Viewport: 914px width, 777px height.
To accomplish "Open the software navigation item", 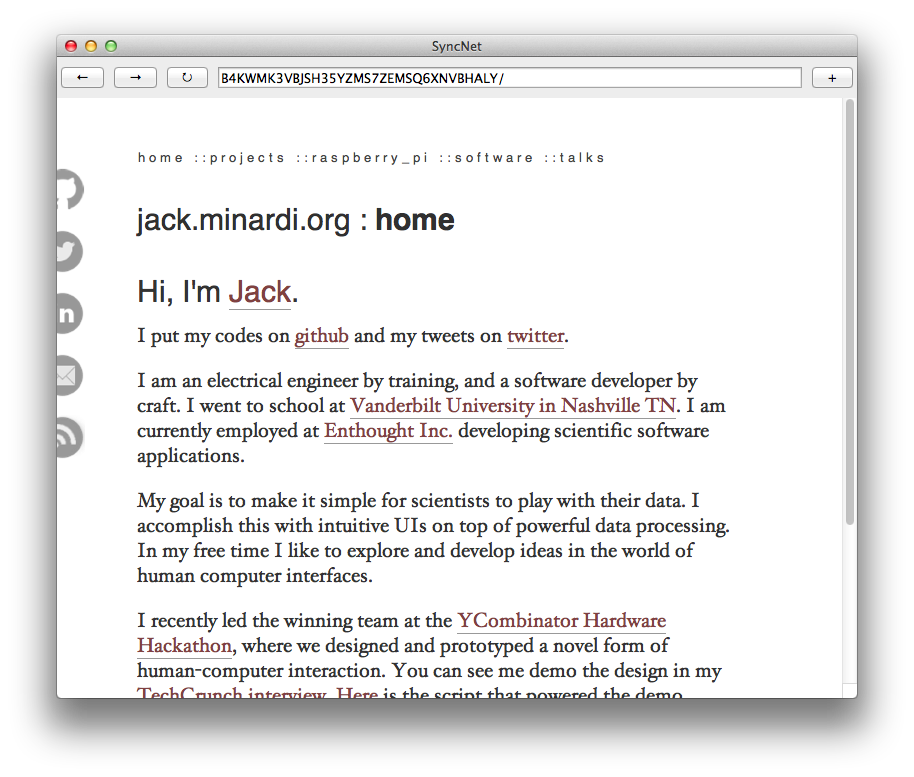I will (x=494, y=158).
